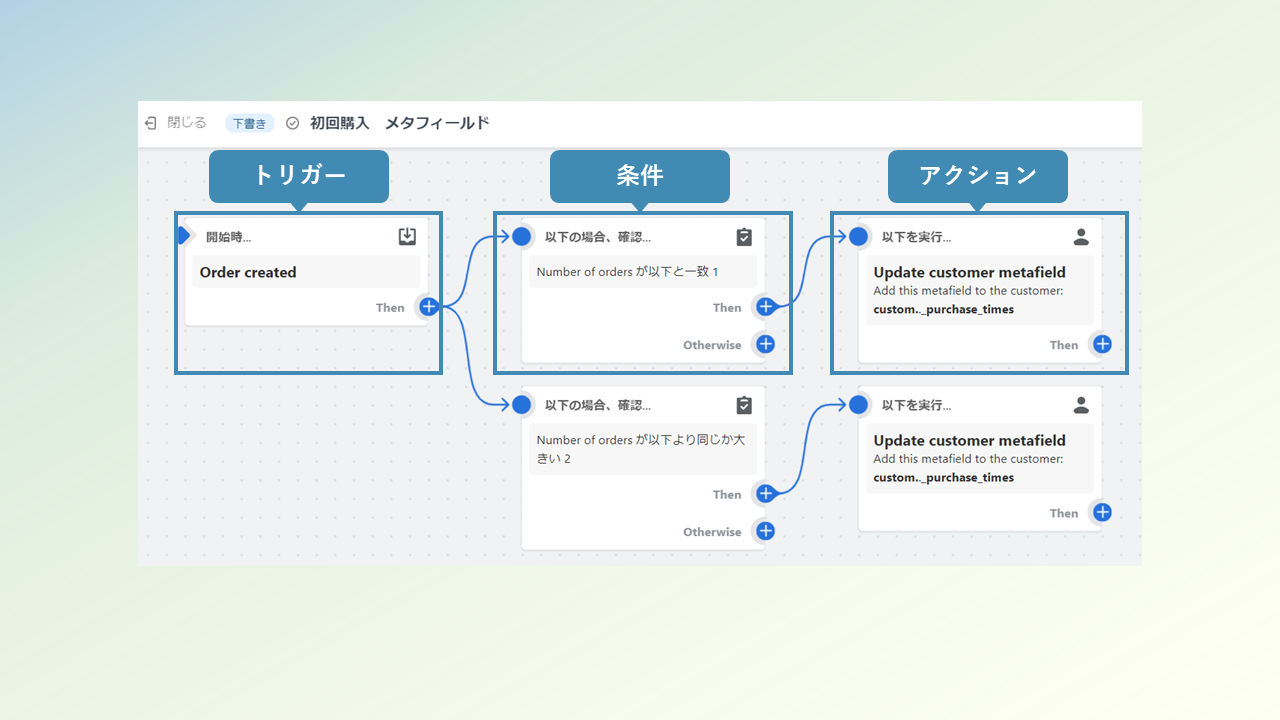Add Otherwise branch for second condition
The width and height of the screenshot is (1280, 720).
[765, 532]
